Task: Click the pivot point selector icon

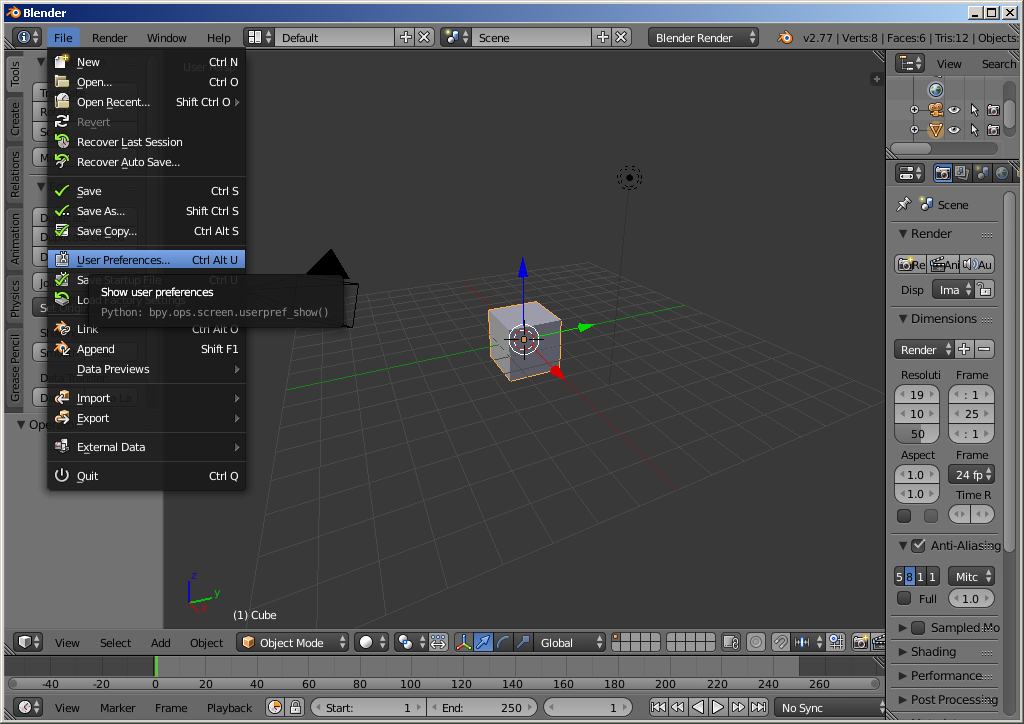Action: [x=411, y=642]
